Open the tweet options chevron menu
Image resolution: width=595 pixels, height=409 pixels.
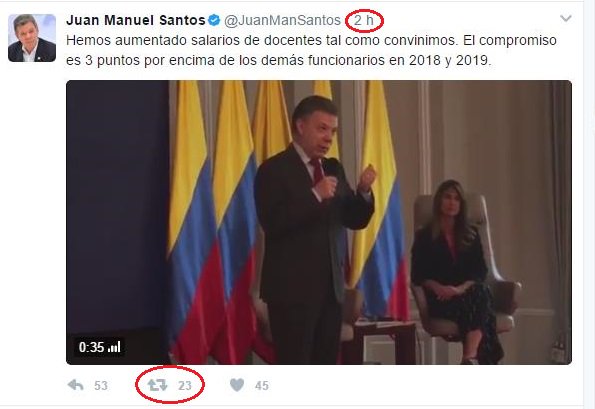566,18
